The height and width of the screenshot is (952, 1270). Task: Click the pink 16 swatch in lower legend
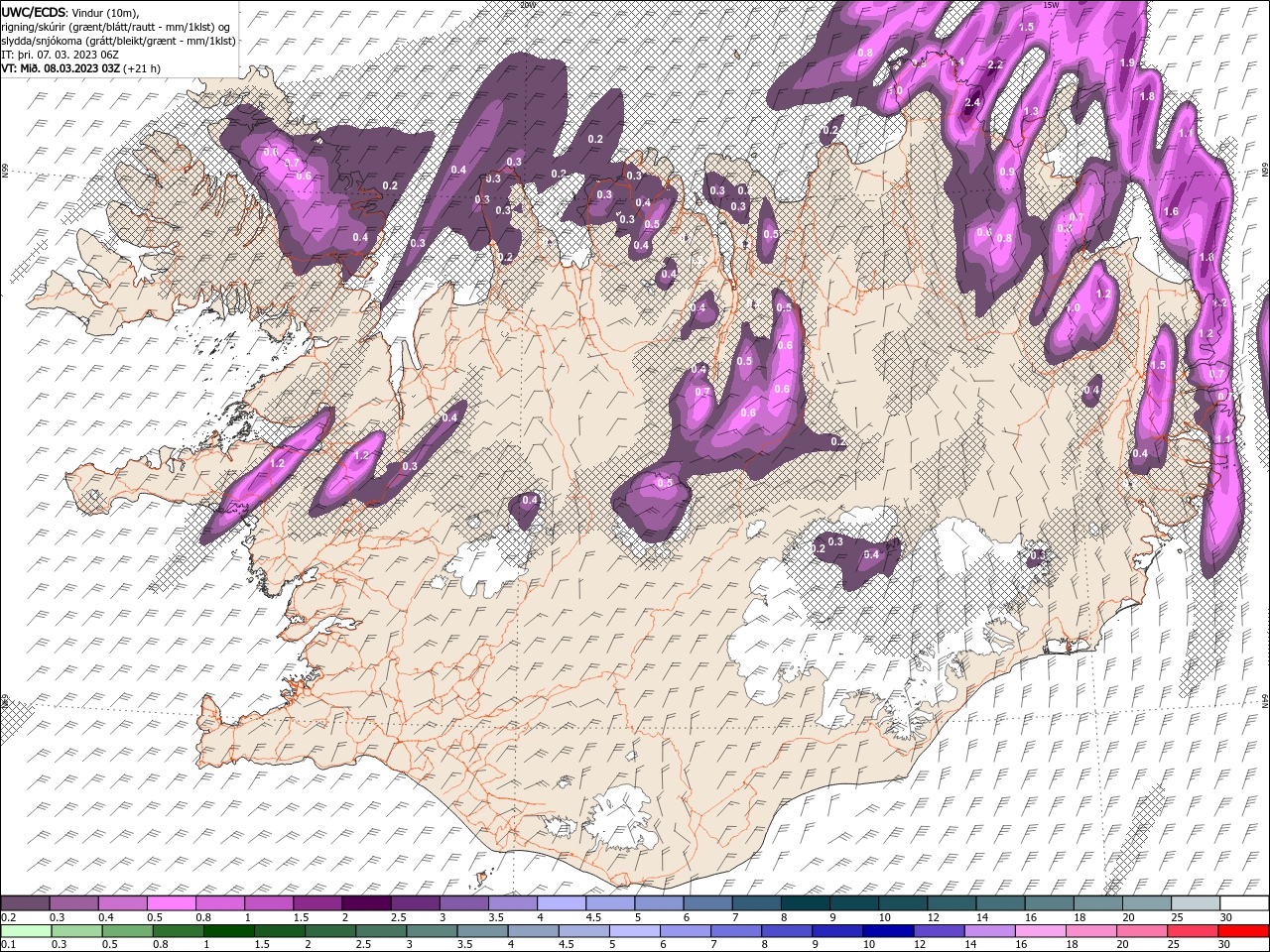[1040, 931]
